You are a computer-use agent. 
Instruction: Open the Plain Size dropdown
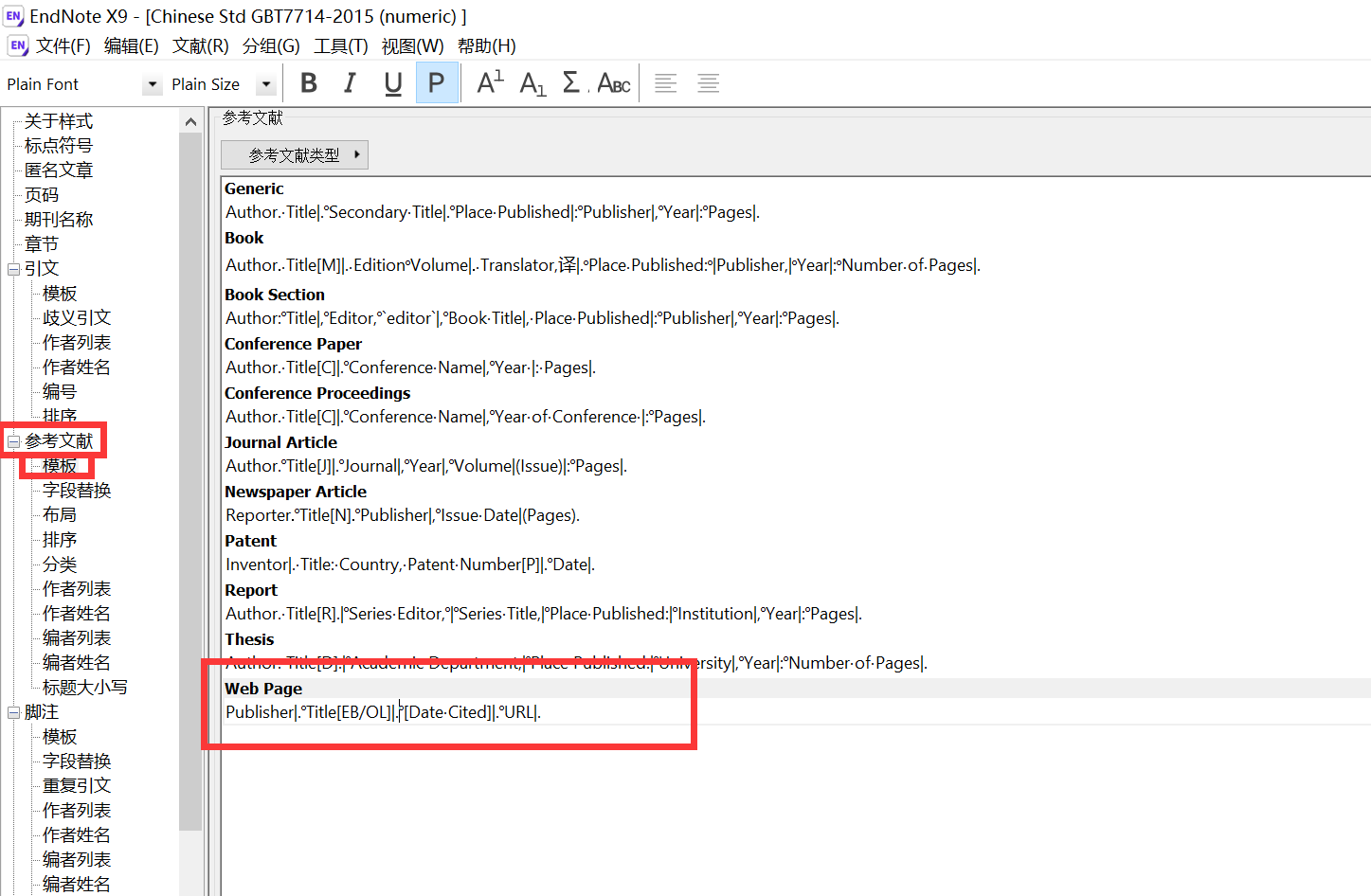point(266,84)
